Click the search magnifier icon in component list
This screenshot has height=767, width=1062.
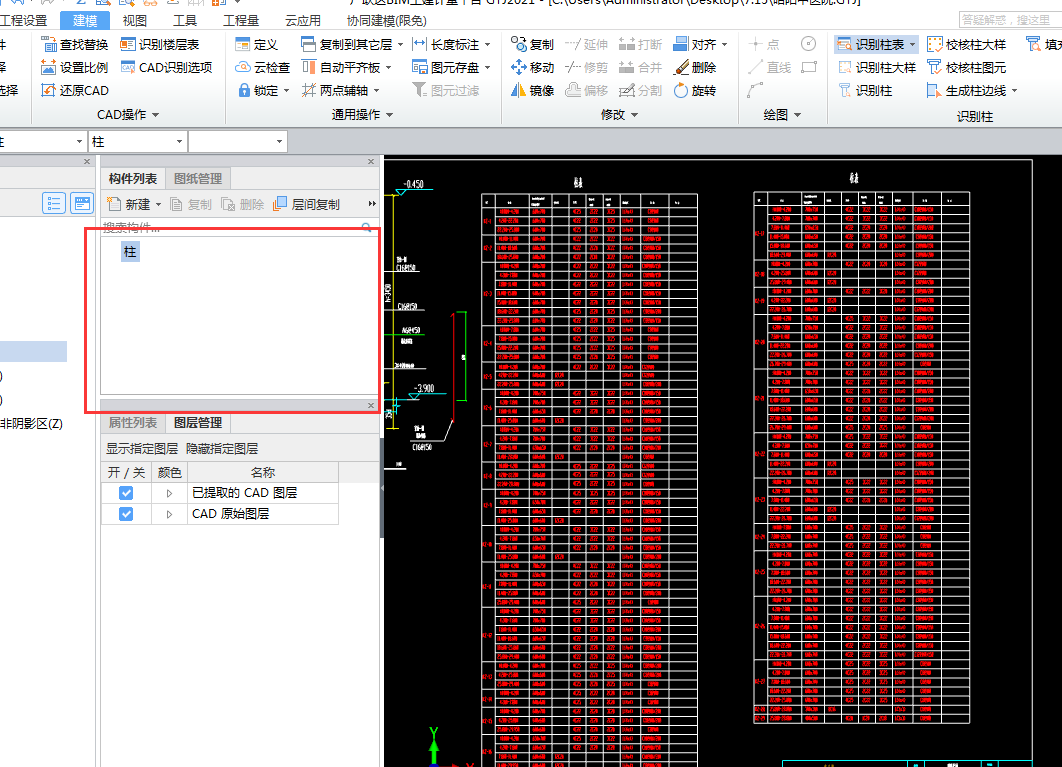click(366, 228)
